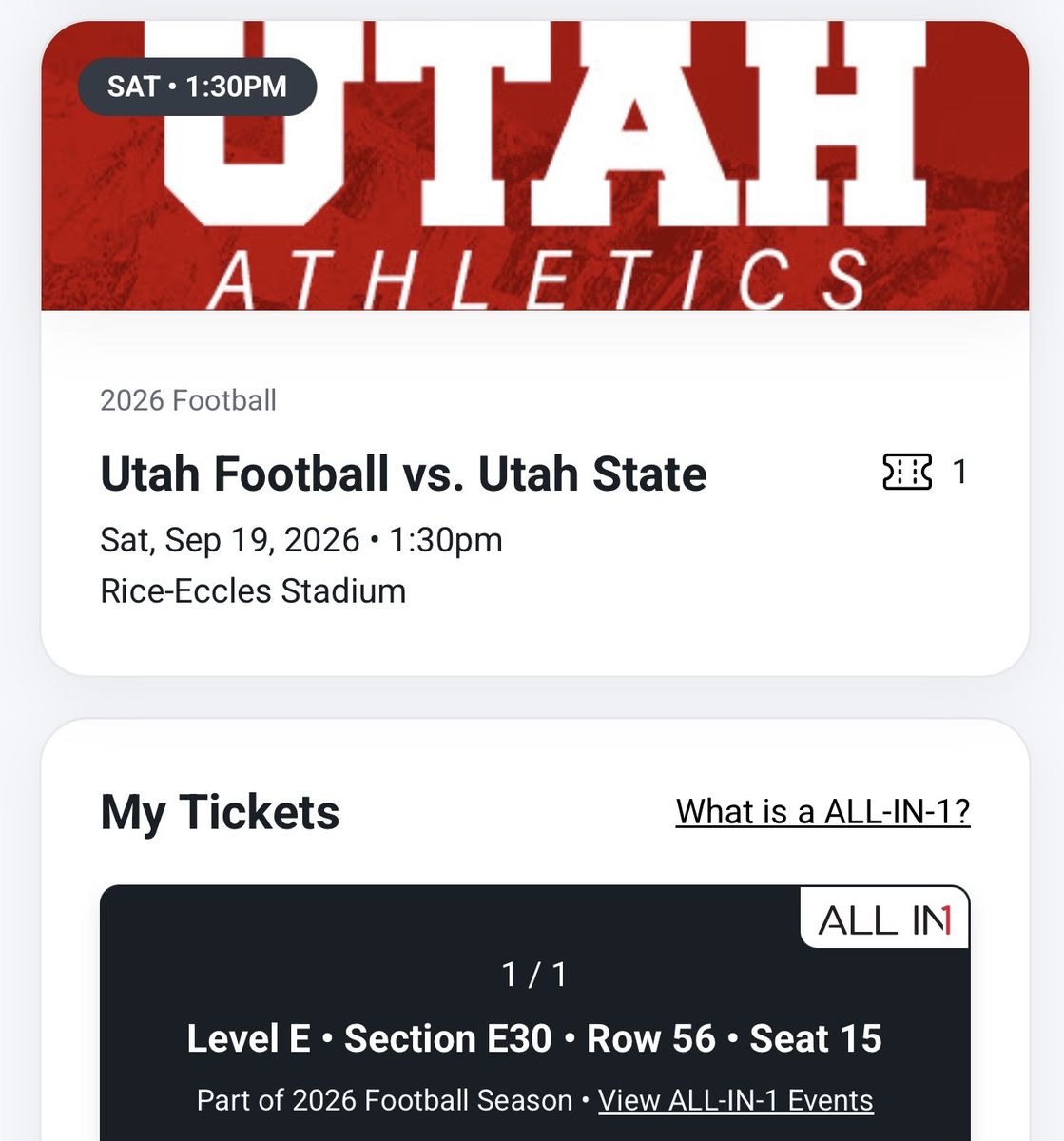Tap the 2026 Football label
Screen dimensions: 1064x1141
(188, 400)
